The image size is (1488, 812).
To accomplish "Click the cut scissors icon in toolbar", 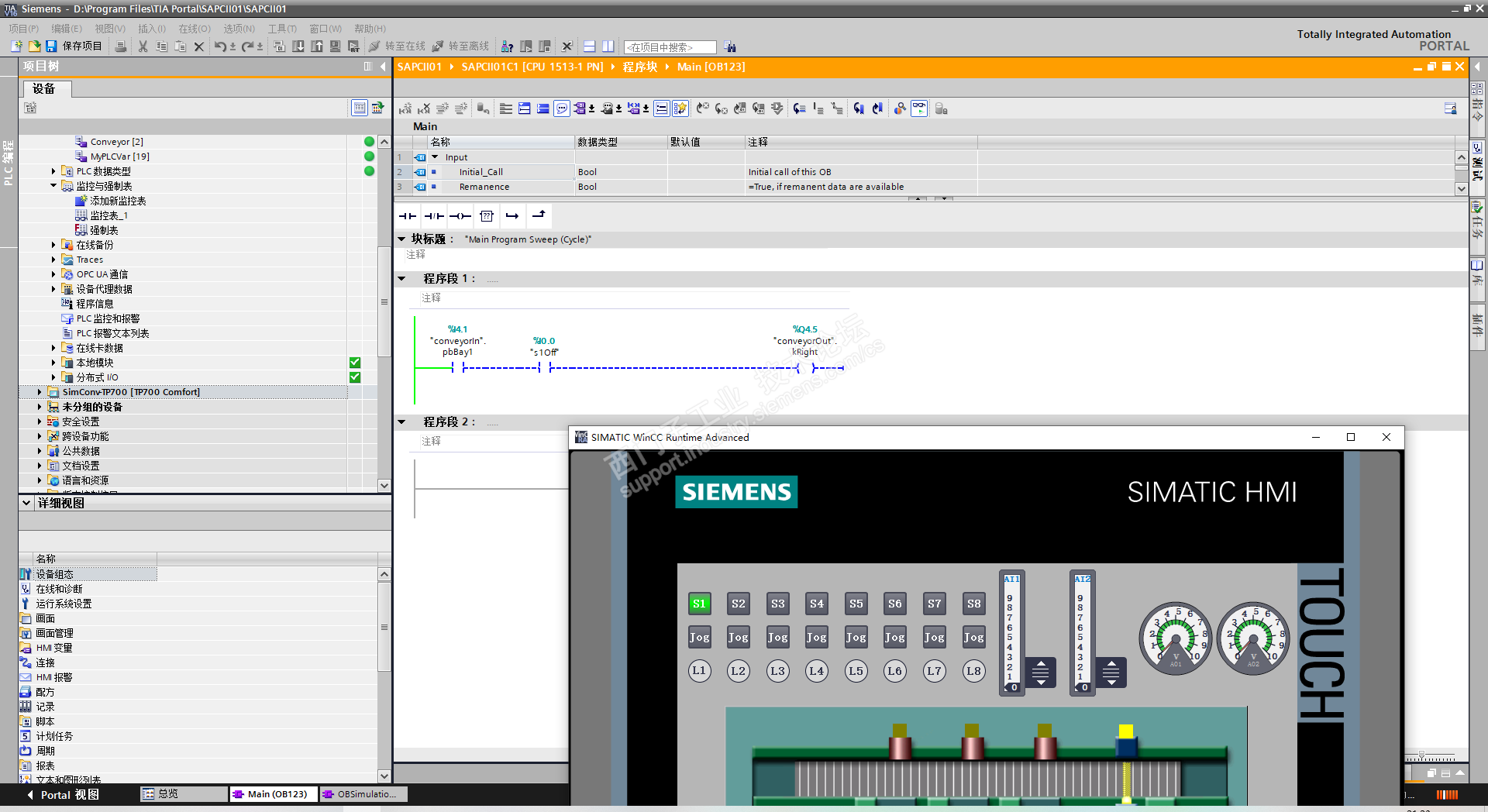I will point(143,46).
